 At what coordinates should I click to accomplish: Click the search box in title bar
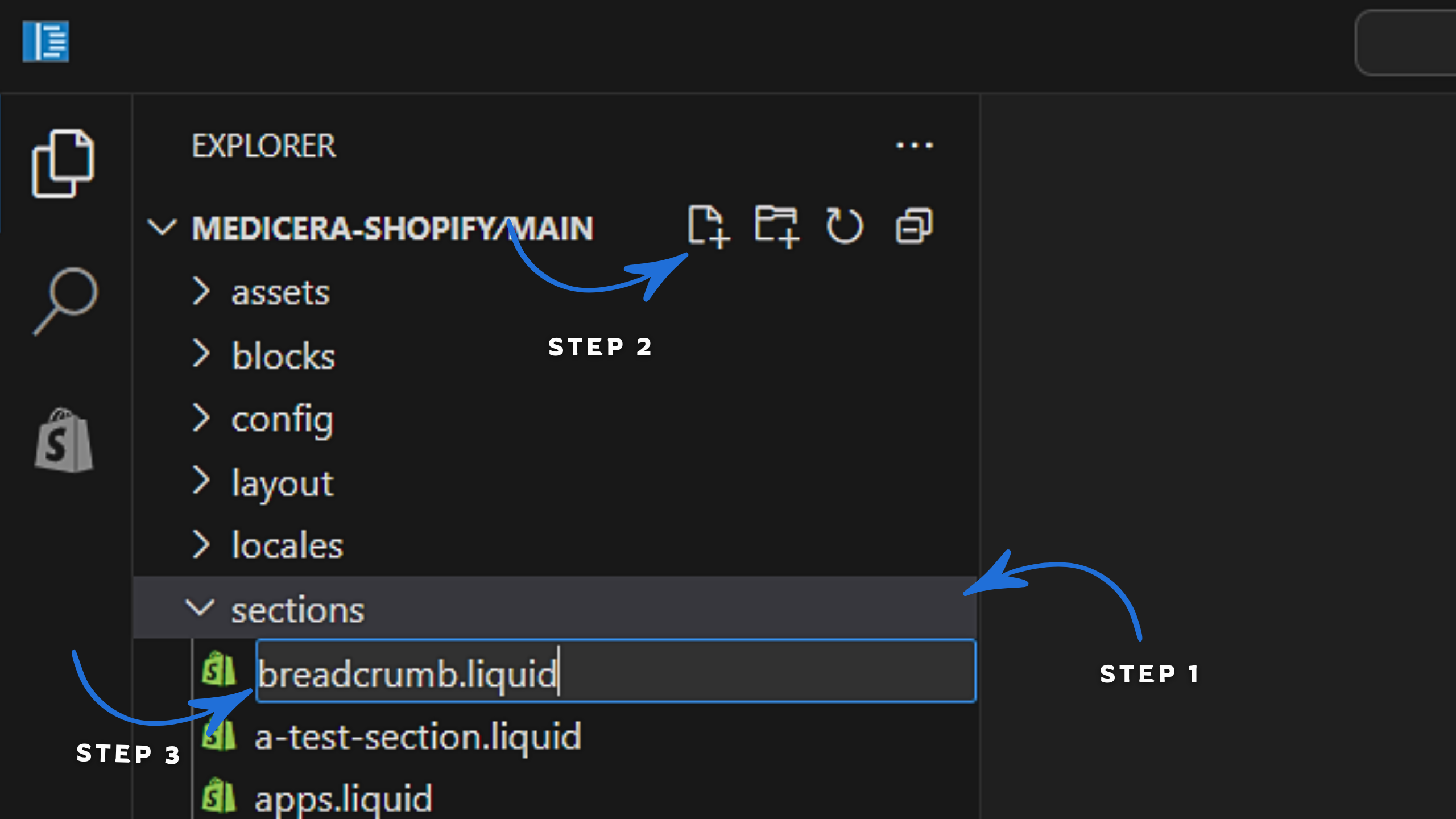click(x=1406, y=43)
